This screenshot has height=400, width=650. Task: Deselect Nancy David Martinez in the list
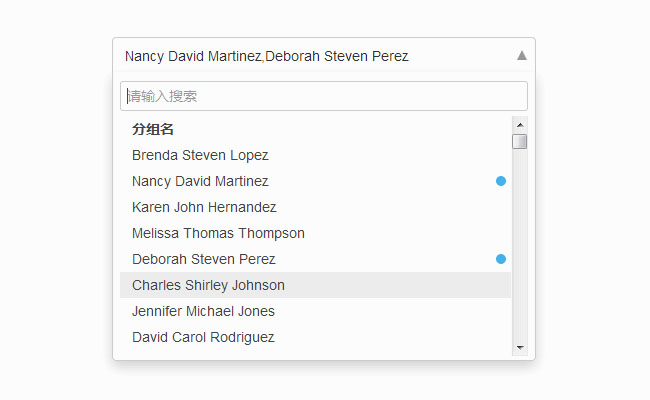click(x=200, y=181)
